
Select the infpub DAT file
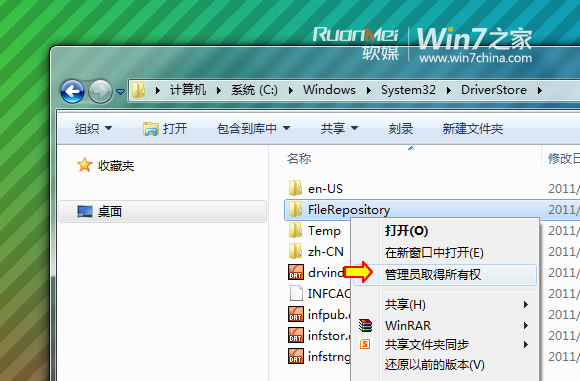point(329,315)
